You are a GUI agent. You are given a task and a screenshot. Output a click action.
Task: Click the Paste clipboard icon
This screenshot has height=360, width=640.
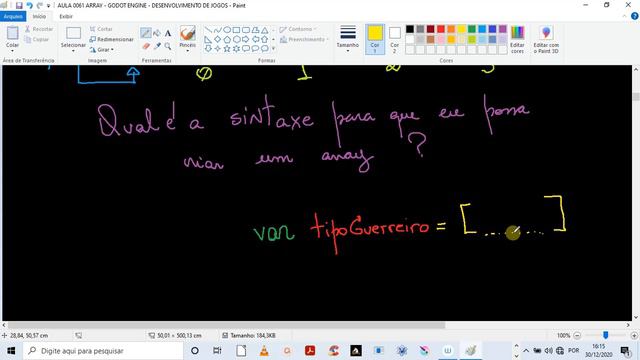click(x=12, y=33)
